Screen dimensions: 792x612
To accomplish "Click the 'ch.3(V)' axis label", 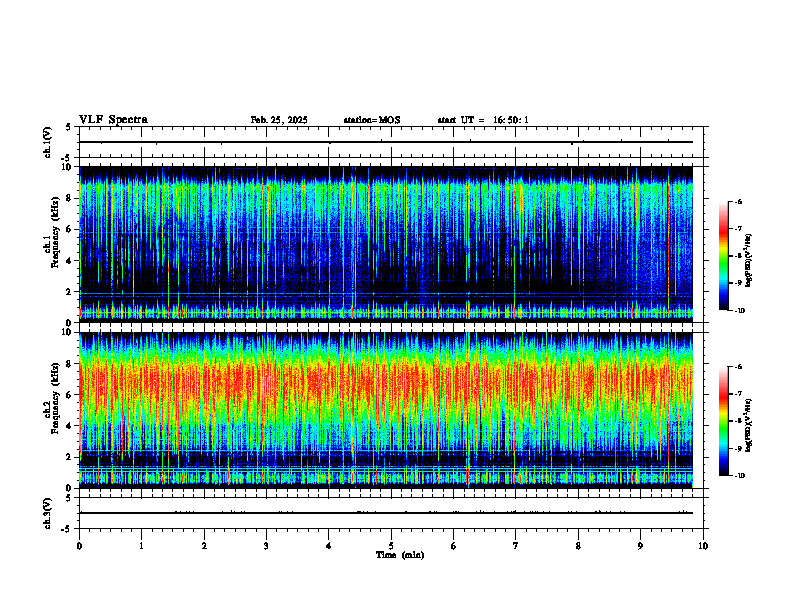I will 47,513.
